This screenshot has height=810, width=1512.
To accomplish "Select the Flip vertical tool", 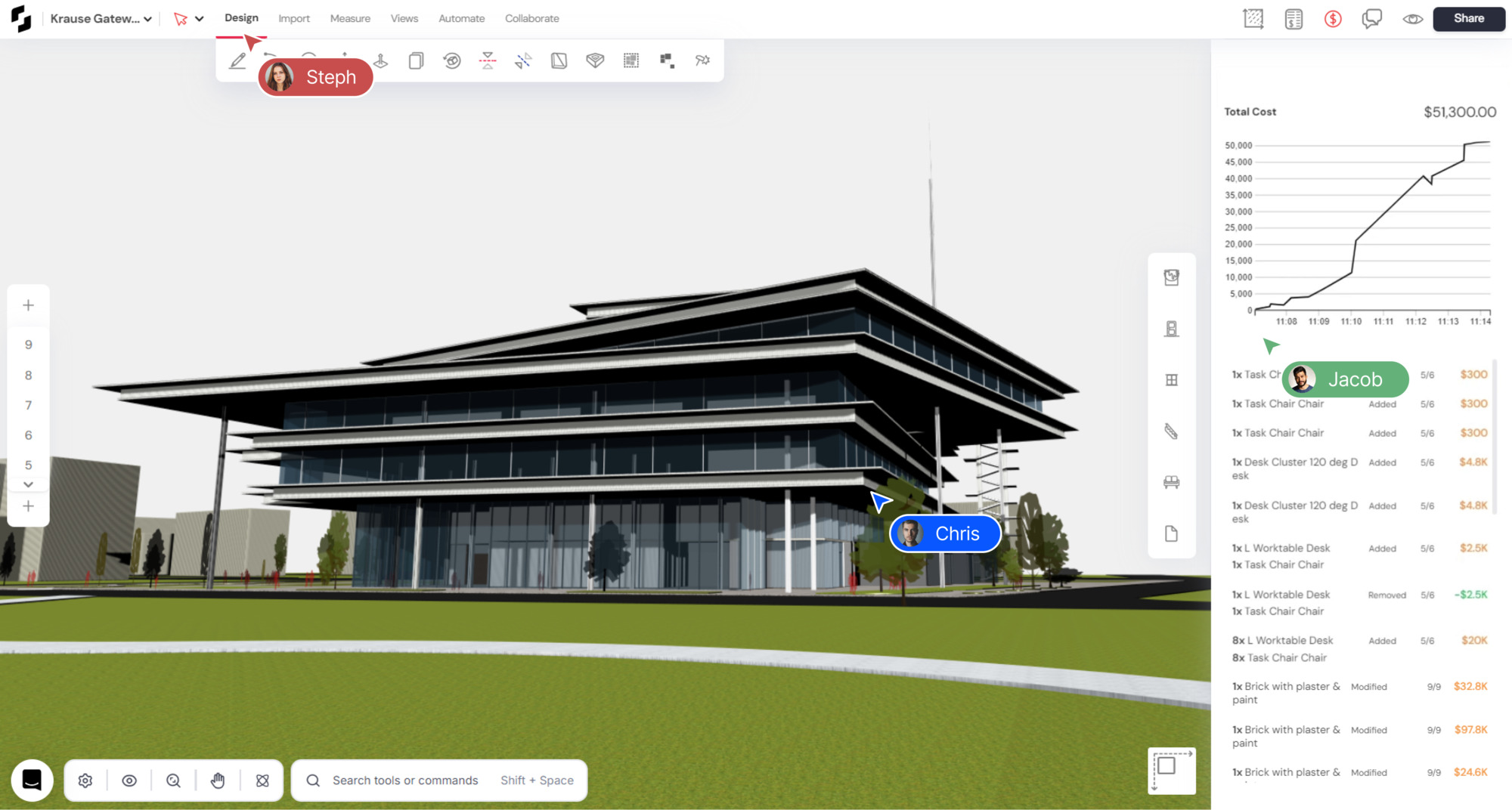I will coord(486,60).
